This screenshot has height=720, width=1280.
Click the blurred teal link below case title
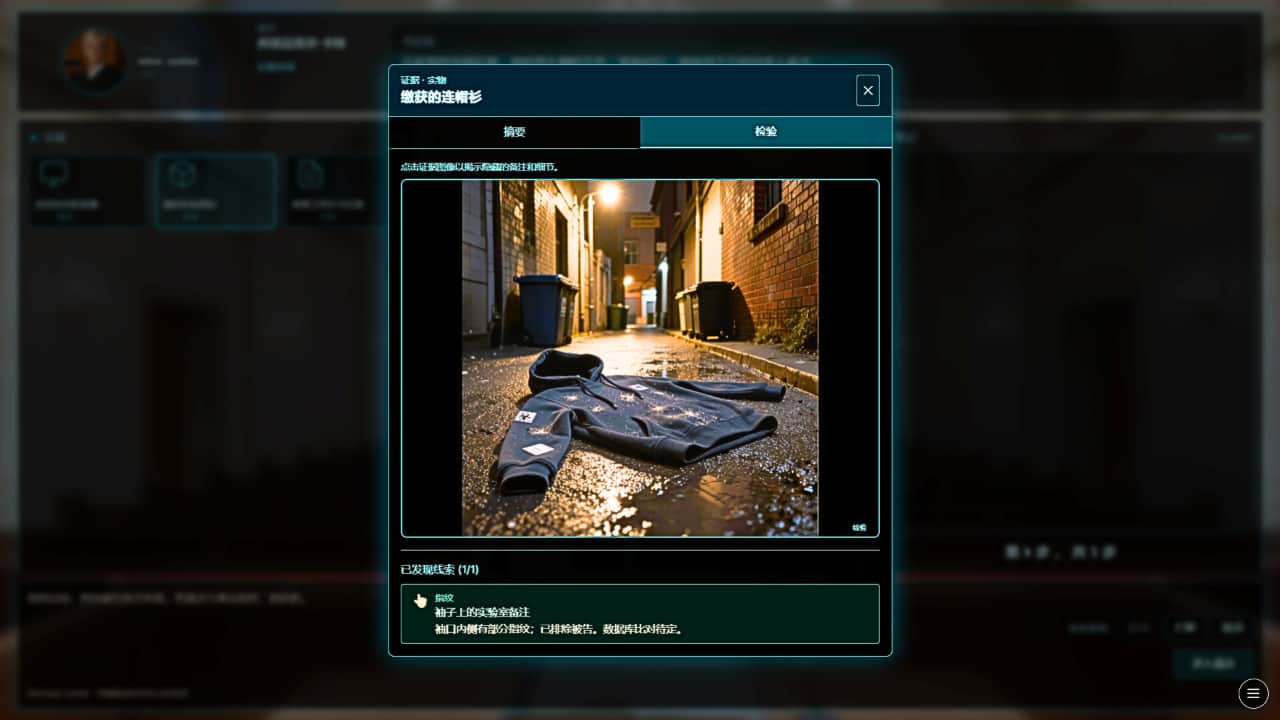[276, 67]
